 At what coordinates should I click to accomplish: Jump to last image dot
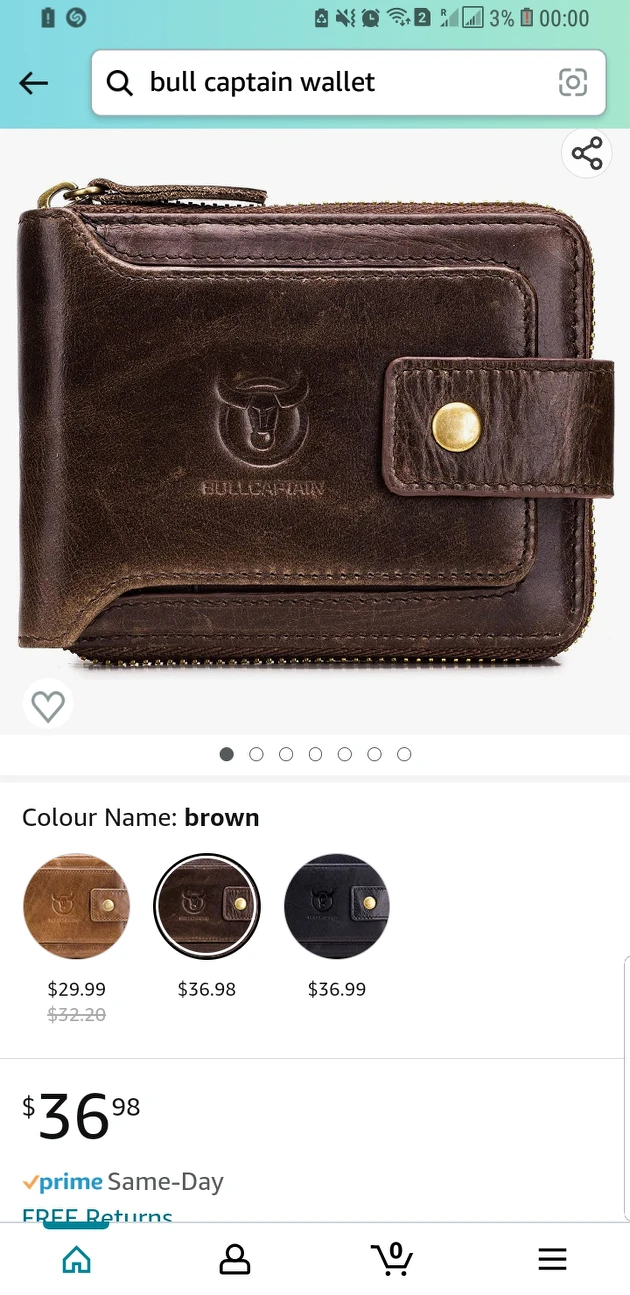[404, 754]
